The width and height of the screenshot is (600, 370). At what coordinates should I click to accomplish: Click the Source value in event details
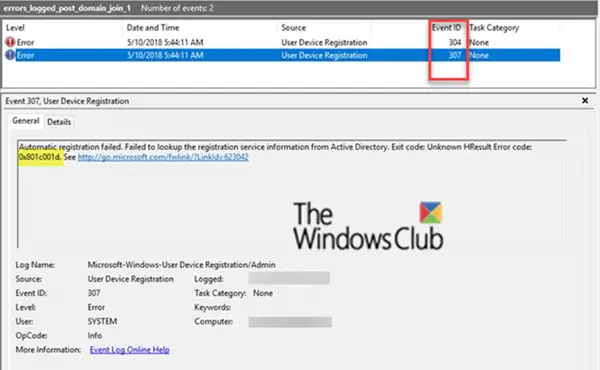tap(130, 279)
